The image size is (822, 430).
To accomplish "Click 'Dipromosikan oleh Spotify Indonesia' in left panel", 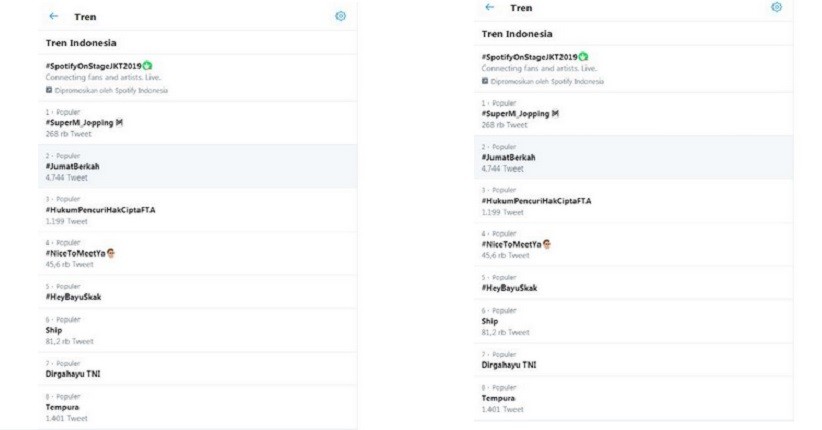I will 111,90.
